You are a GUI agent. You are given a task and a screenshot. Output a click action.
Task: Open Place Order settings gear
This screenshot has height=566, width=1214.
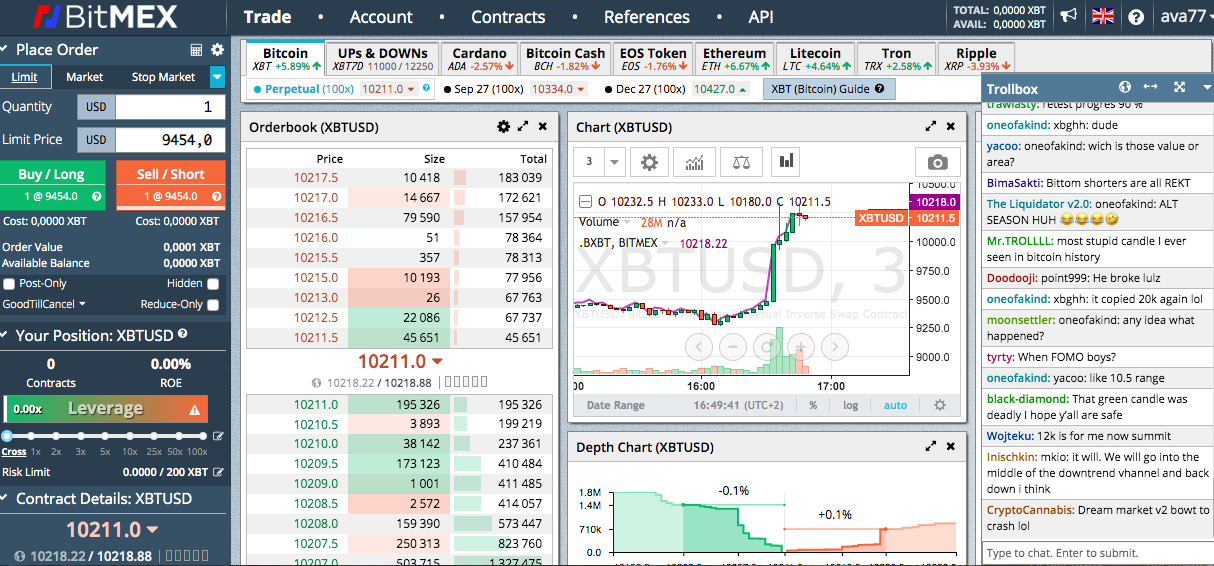[x=217, y=50]
